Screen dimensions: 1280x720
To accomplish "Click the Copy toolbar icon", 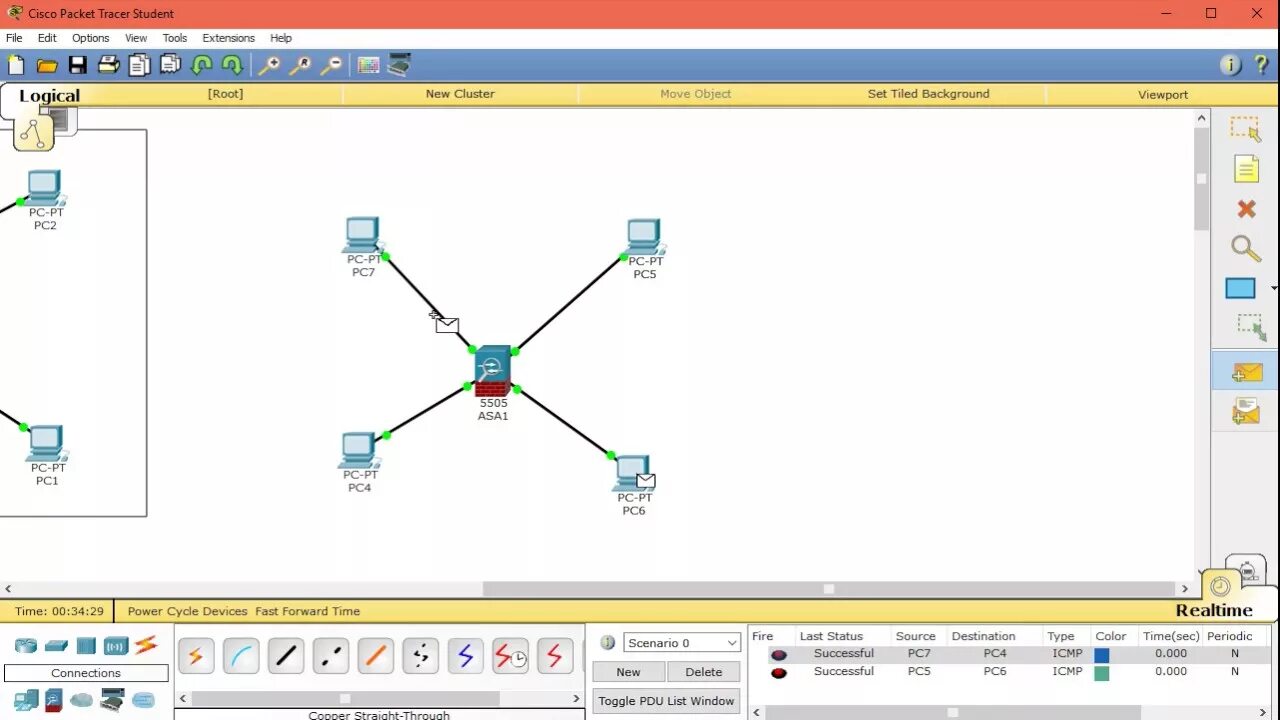I will coord(139,65).
